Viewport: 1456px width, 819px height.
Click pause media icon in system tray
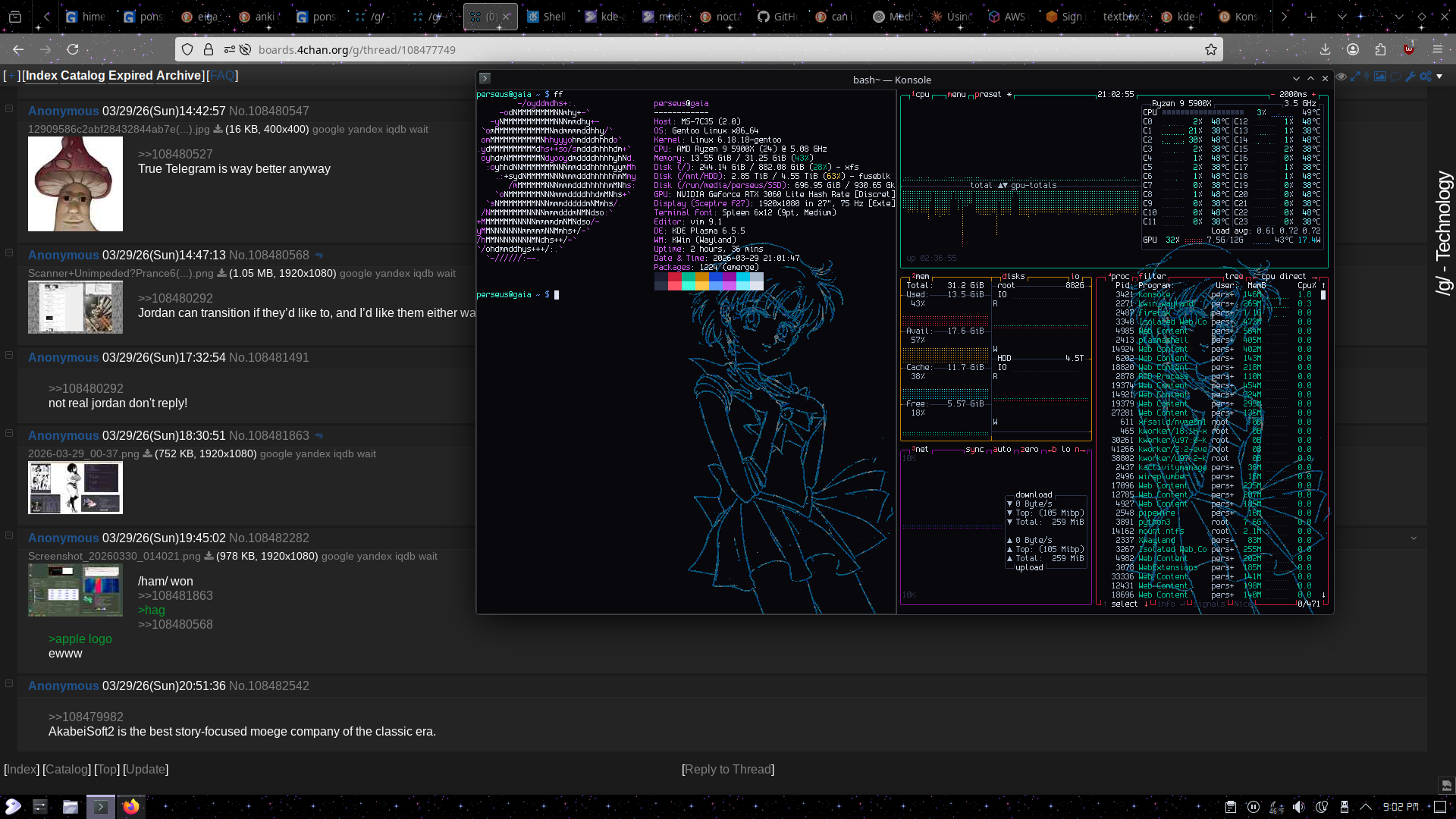1254,807
